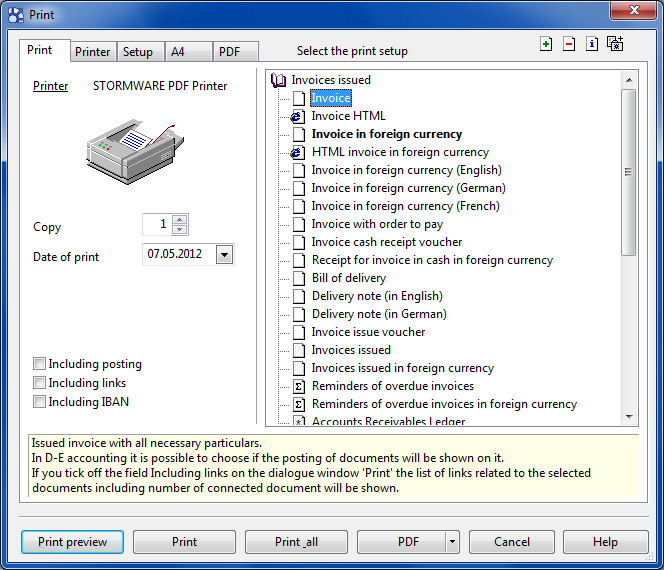Expand the PDF button dropdown arrow
Viewport: 664px width, 570px height.
[x=452, y=542]
